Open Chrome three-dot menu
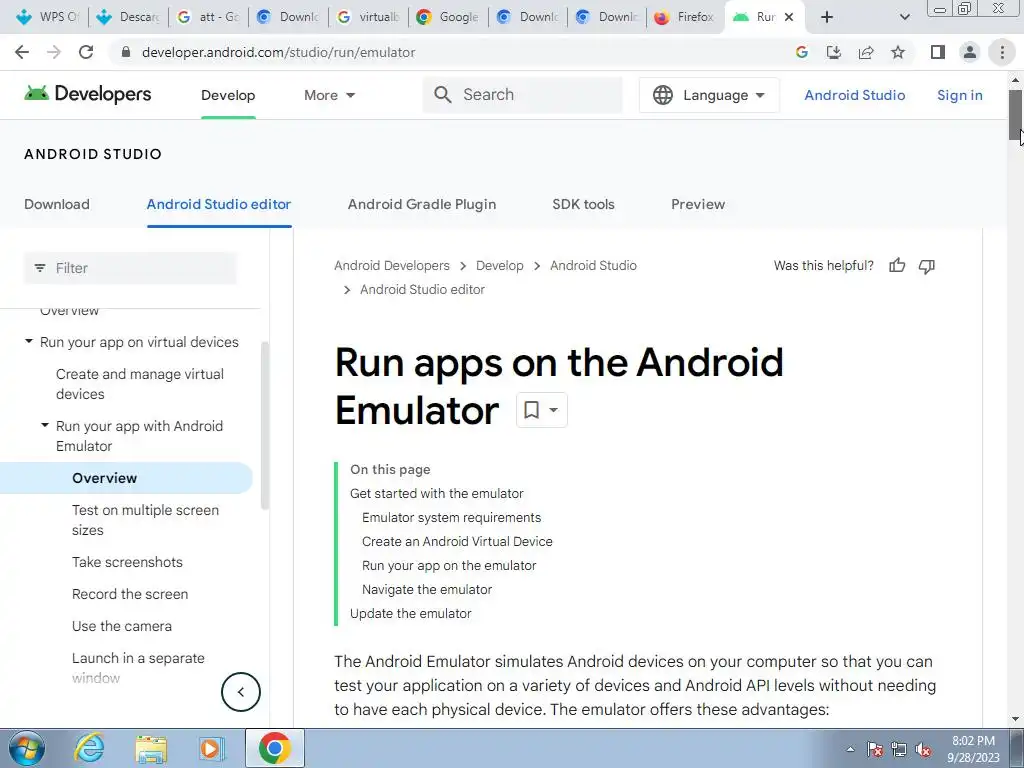This screenshot has width=1024, height=768. pos(1002,52)
